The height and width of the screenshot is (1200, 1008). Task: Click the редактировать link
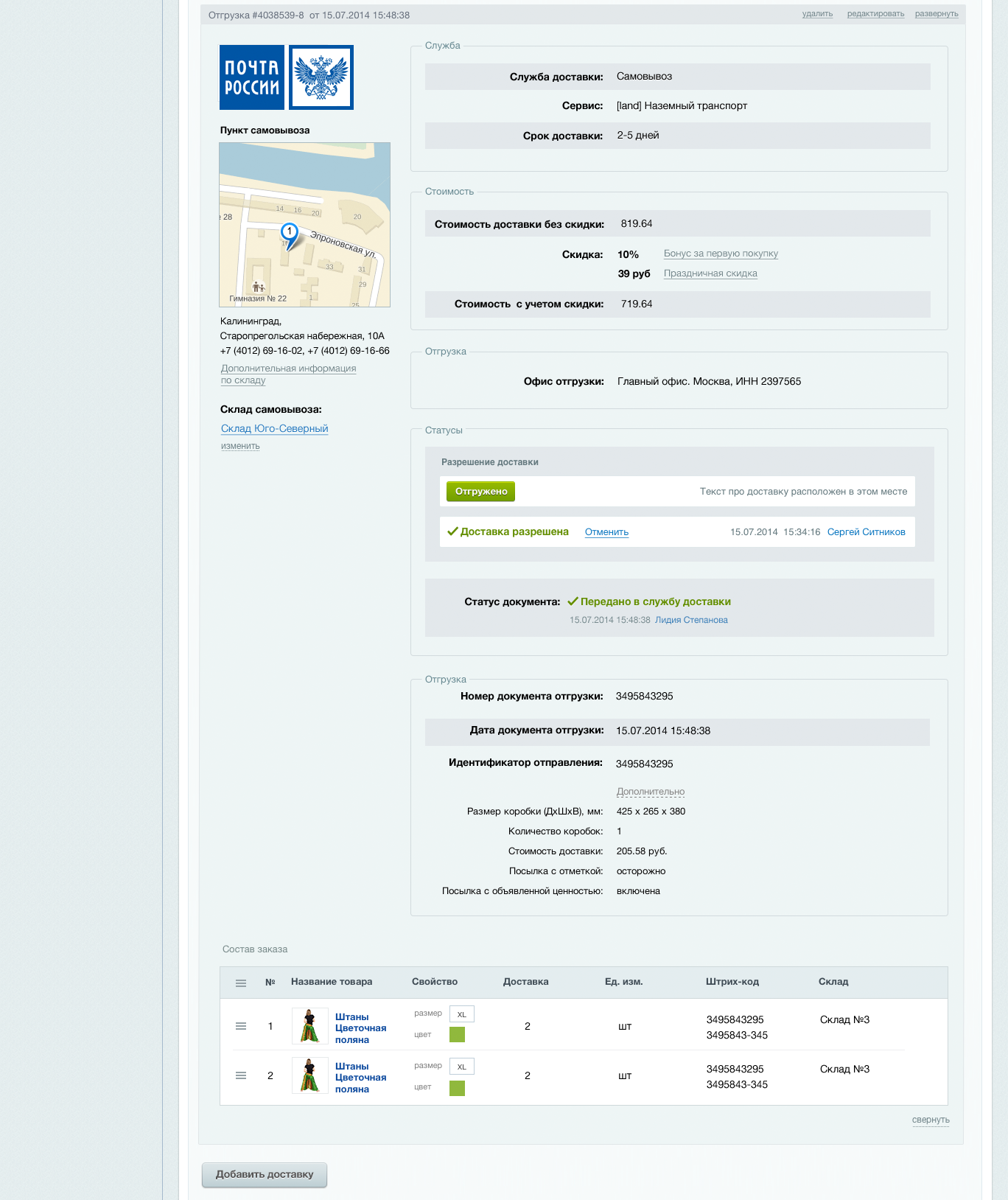coord(875,14)
